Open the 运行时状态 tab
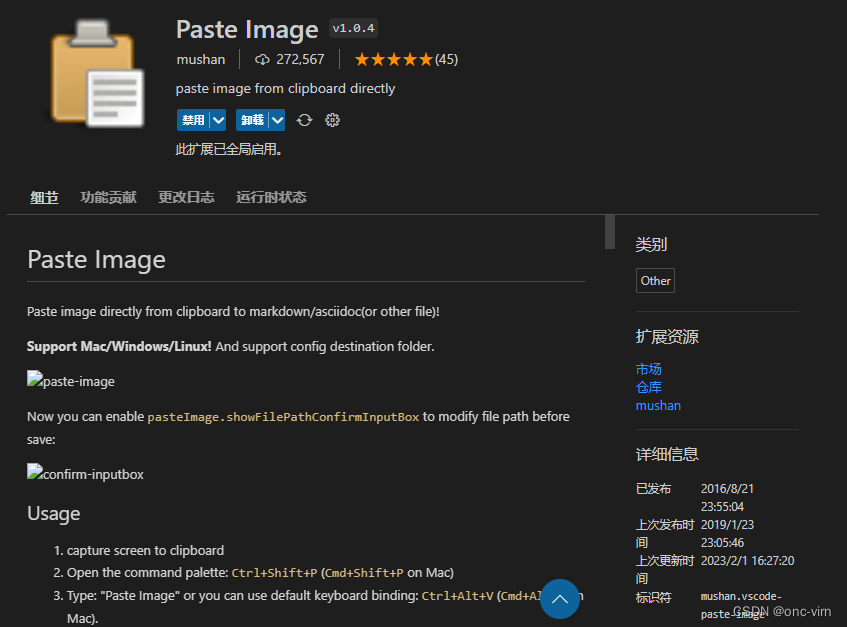The image size is (847, 627). tap(271, 198)
